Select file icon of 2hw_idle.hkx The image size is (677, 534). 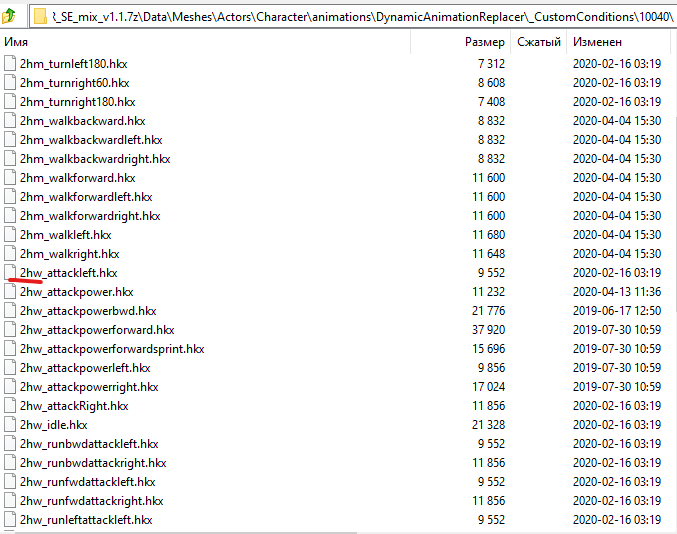click(10, 424)
